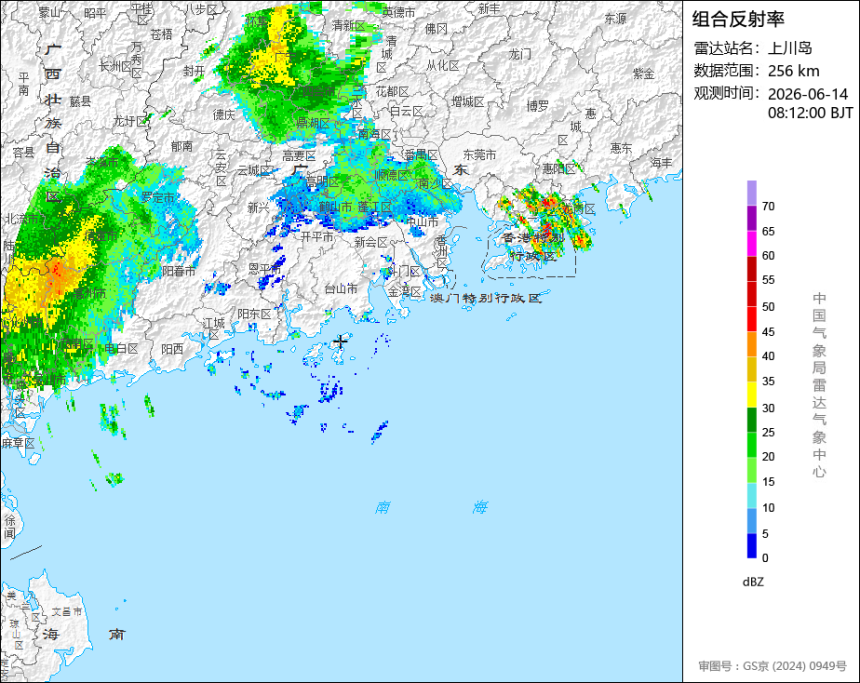This screenshot has height=683, width=860.
Task: Click the 08:12:00 BJT time value
Action: [x=810, y=113]
